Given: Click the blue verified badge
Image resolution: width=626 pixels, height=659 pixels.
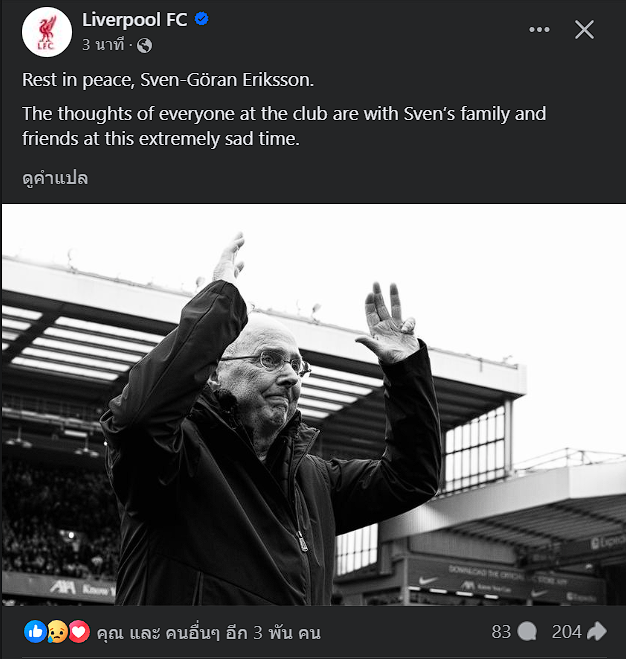Looking at the screenshot, I should click(202, 19).
